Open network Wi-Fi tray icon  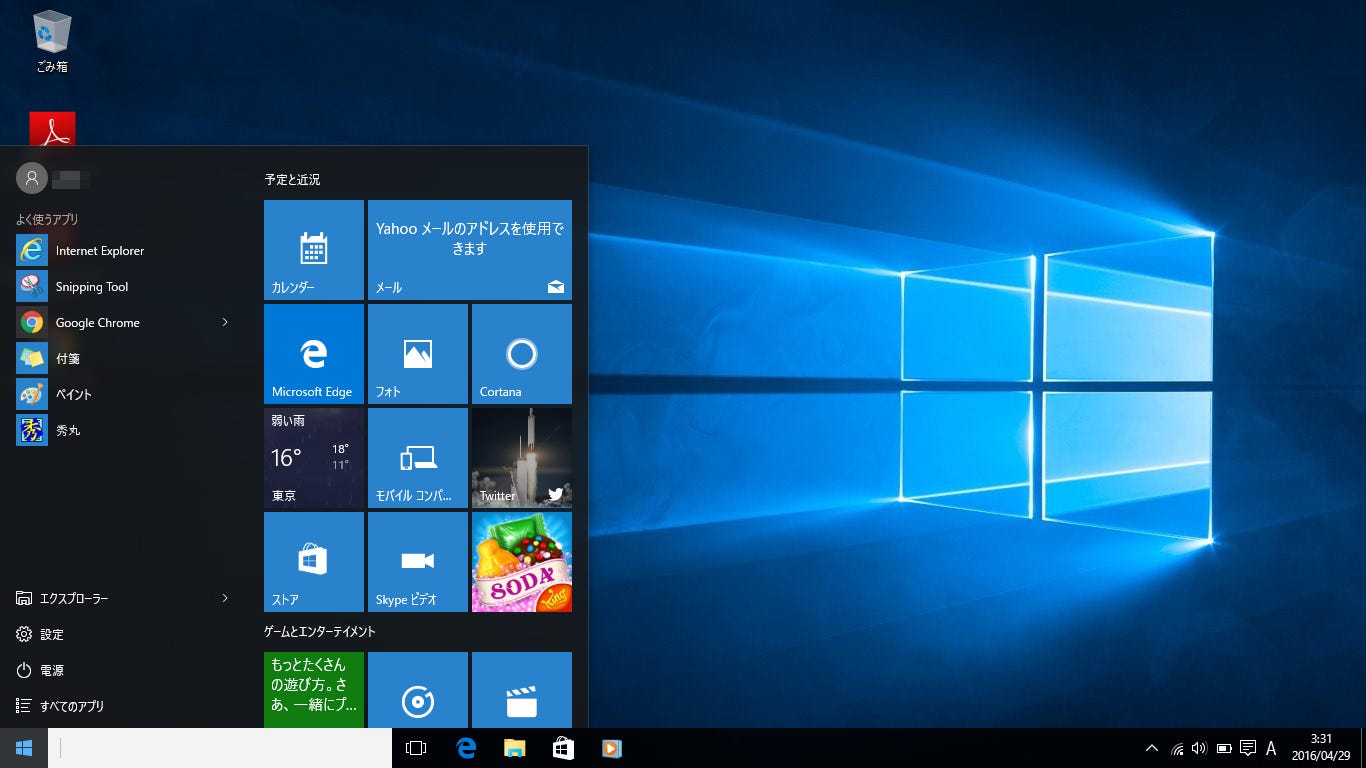point(1177,748)
